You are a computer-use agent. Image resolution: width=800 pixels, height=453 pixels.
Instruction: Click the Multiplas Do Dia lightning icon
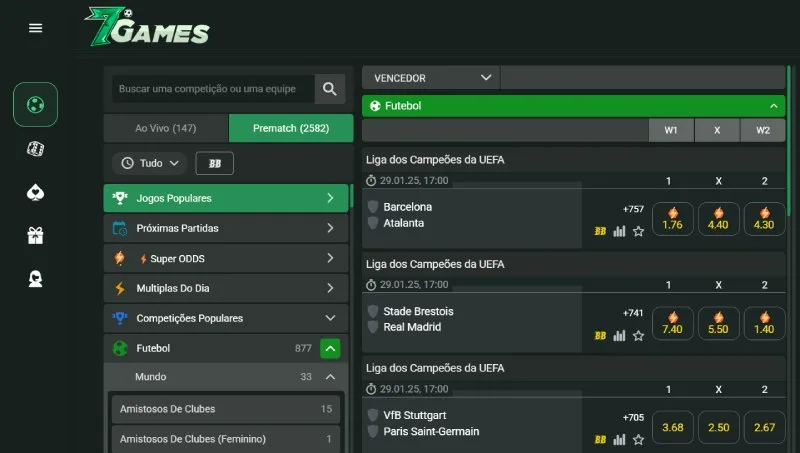(120, 288)
